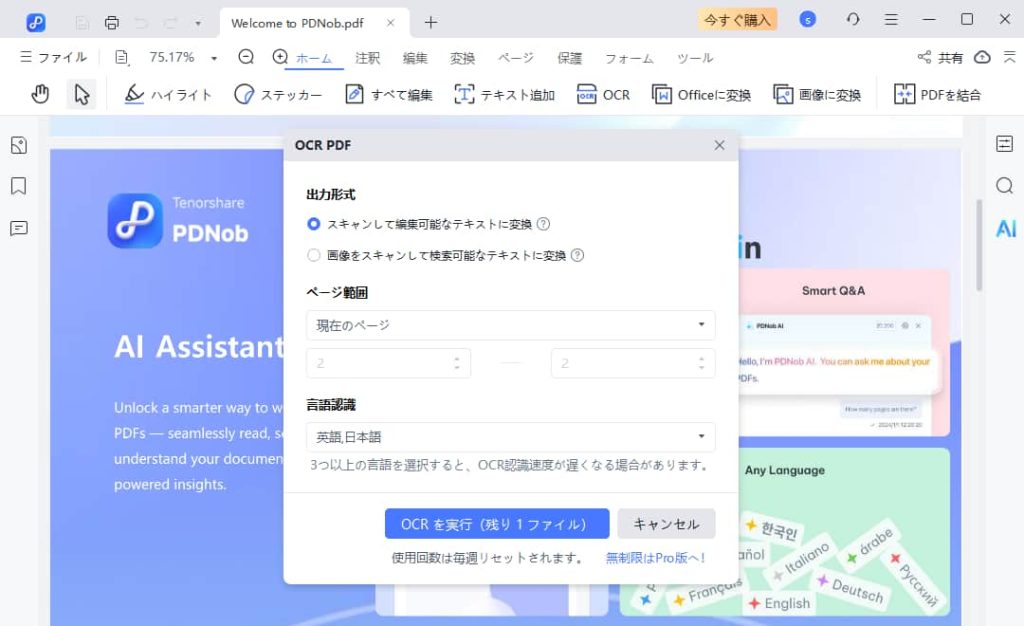Open the ファイル menu
The image size is (1024, 626).
point(54,58)
